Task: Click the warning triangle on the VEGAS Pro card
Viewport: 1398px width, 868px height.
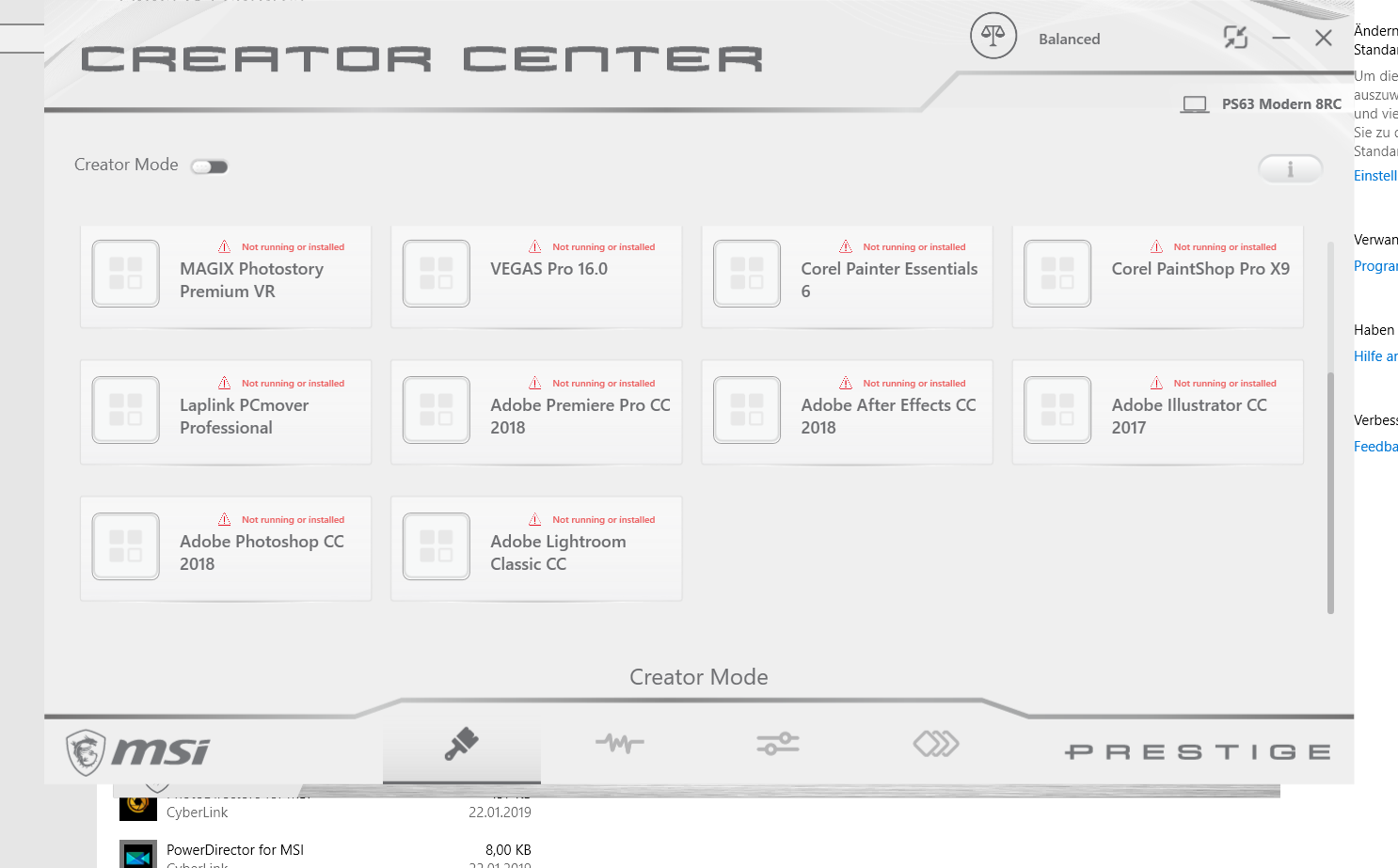Action: tap(535, 246)
